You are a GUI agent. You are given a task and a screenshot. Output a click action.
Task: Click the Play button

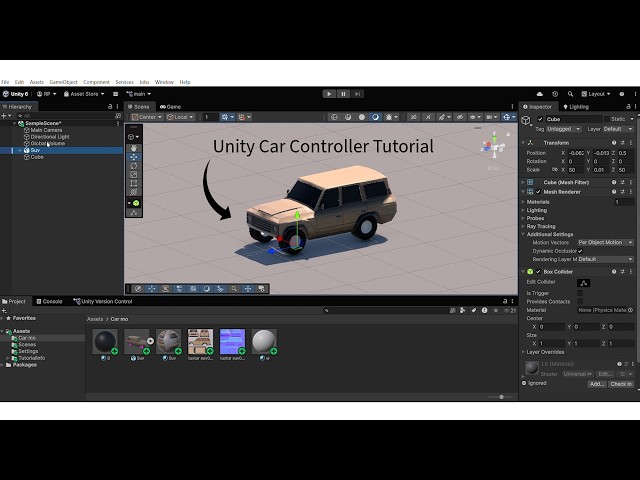329,94
